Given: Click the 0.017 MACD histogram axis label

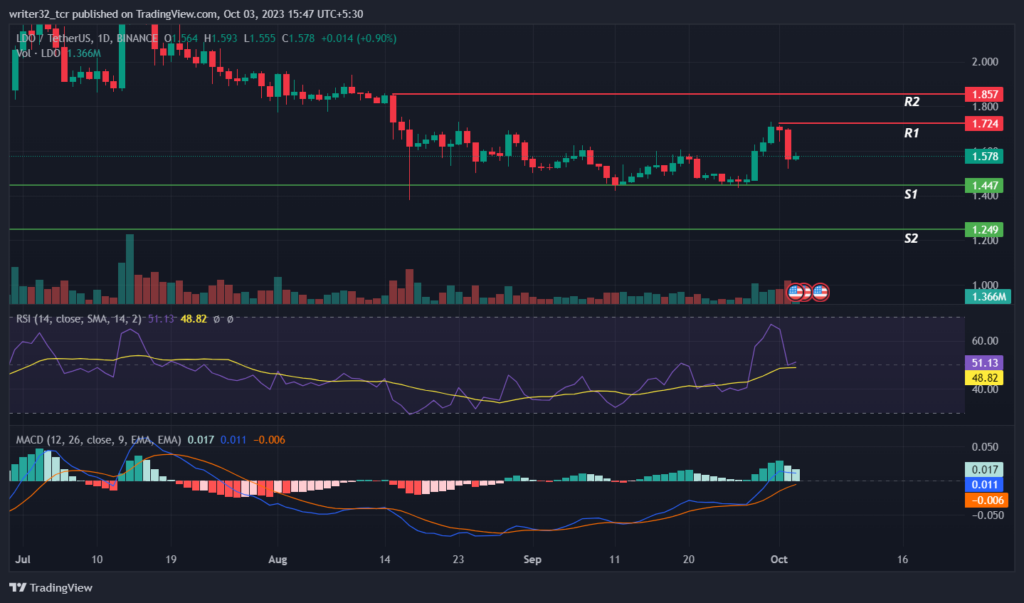Looking at the screenshot, I should (984, 470).
